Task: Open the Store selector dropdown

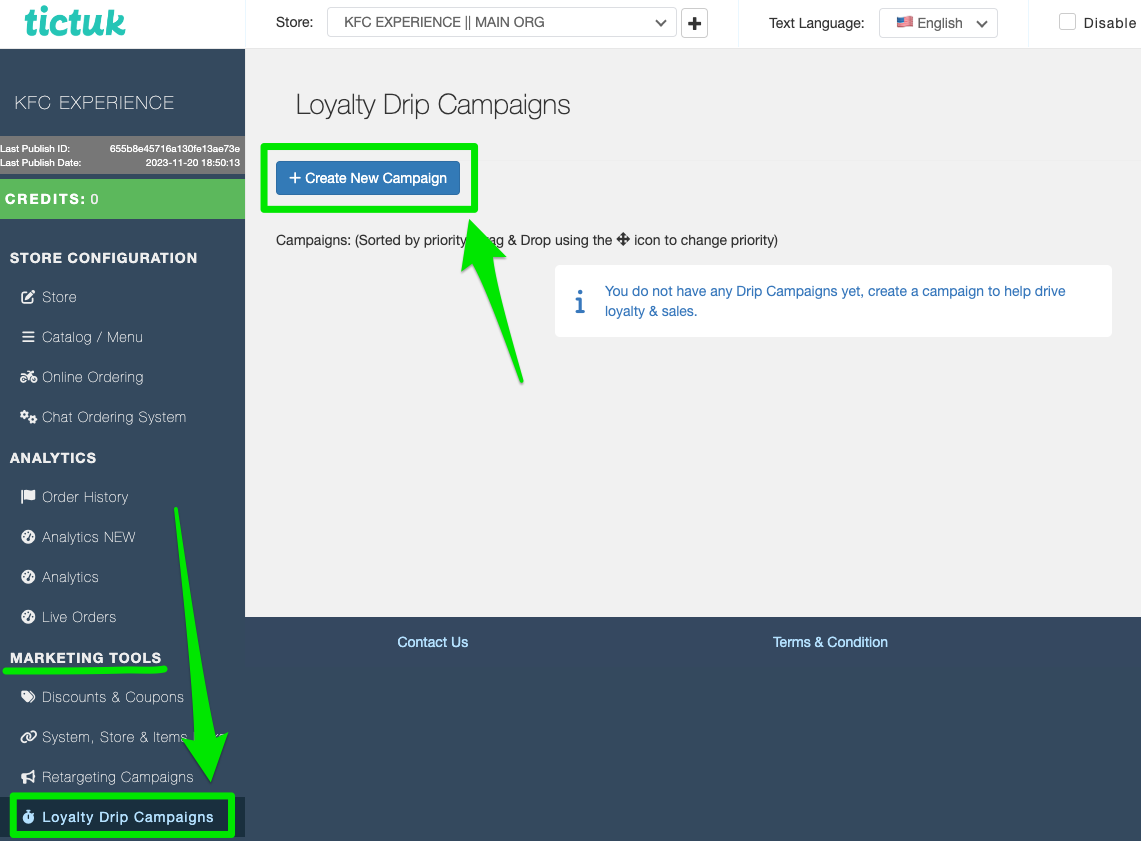Action: pyautogui.click(x=501, y=23)
